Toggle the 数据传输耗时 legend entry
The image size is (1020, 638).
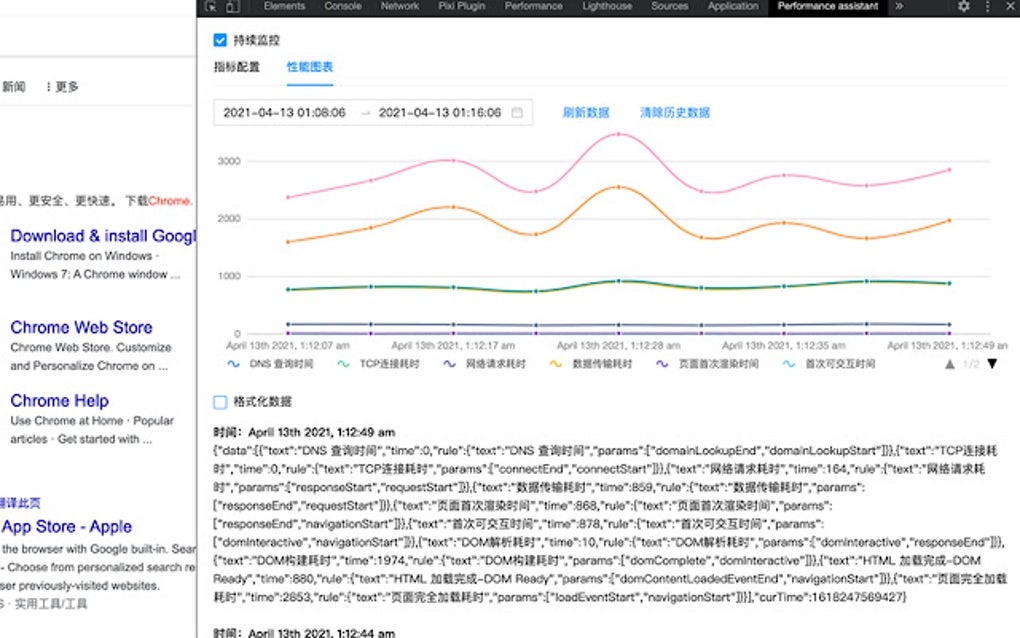554,364
